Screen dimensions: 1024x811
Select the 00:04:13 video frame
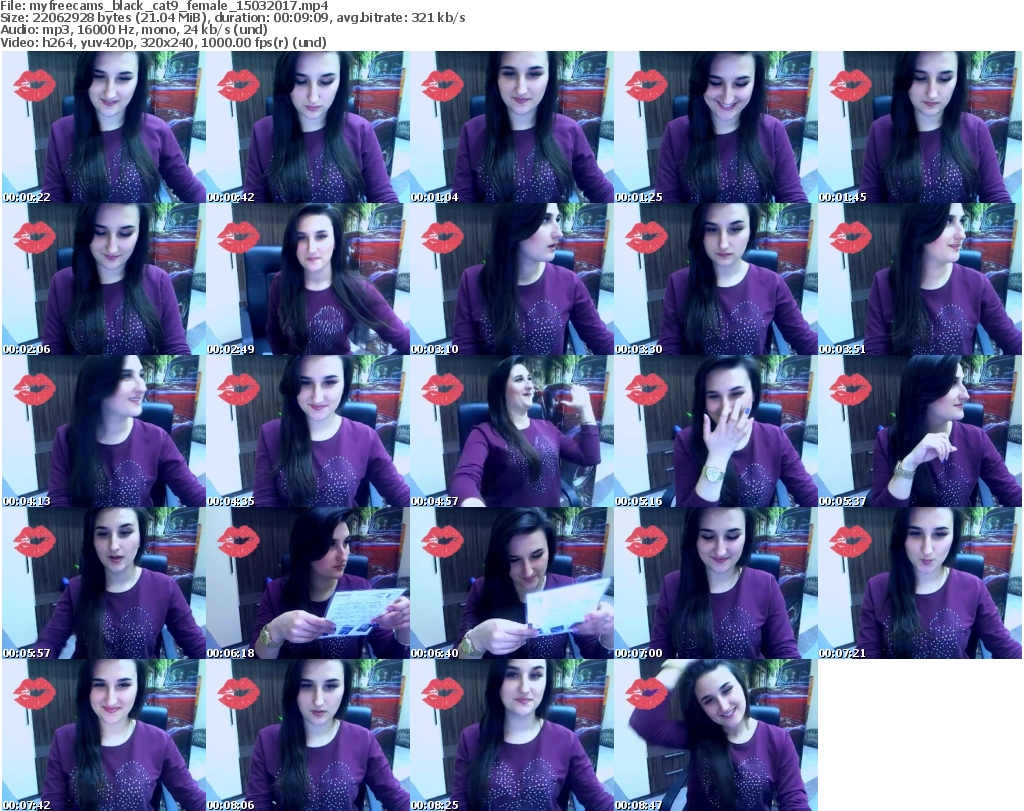[x=104, y=431]
